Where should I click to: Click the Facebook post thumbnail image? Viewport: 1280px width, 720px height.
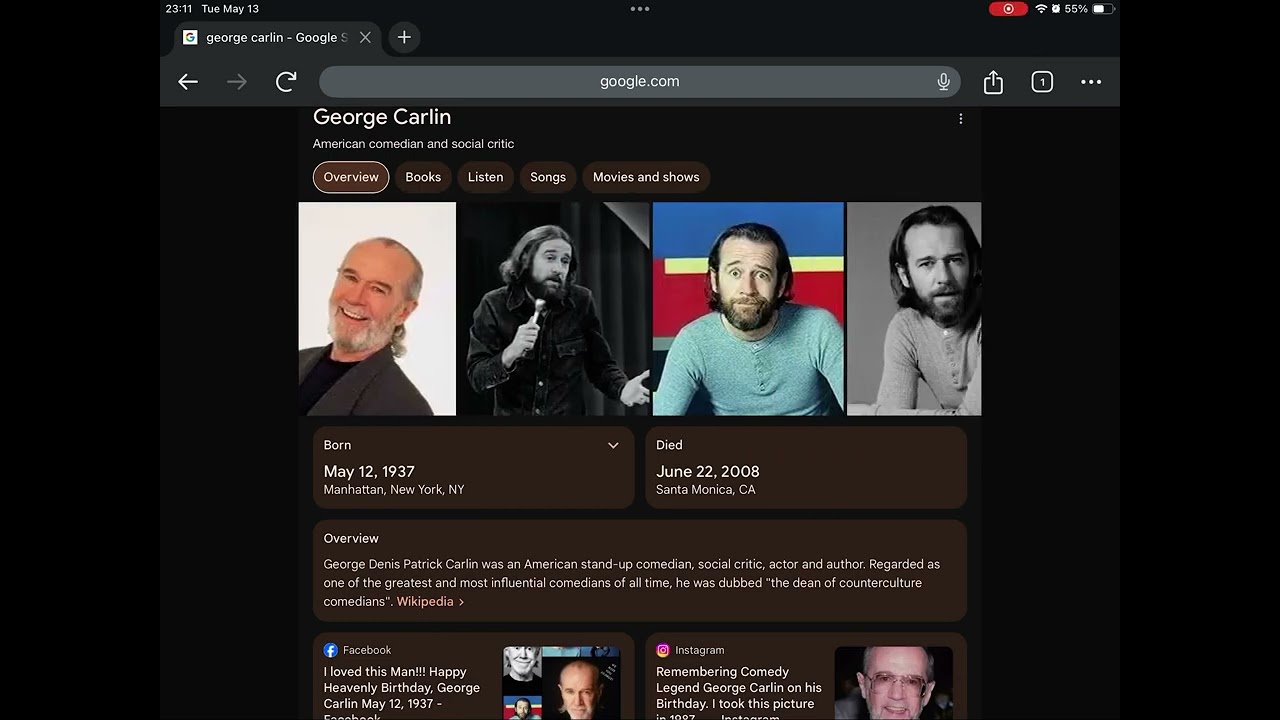(x=561, y=683)
